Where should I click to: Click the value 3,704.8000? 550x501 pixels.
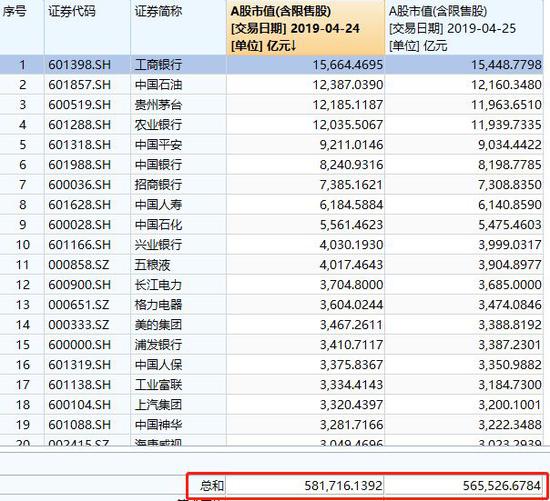click(x=351, y=285)
